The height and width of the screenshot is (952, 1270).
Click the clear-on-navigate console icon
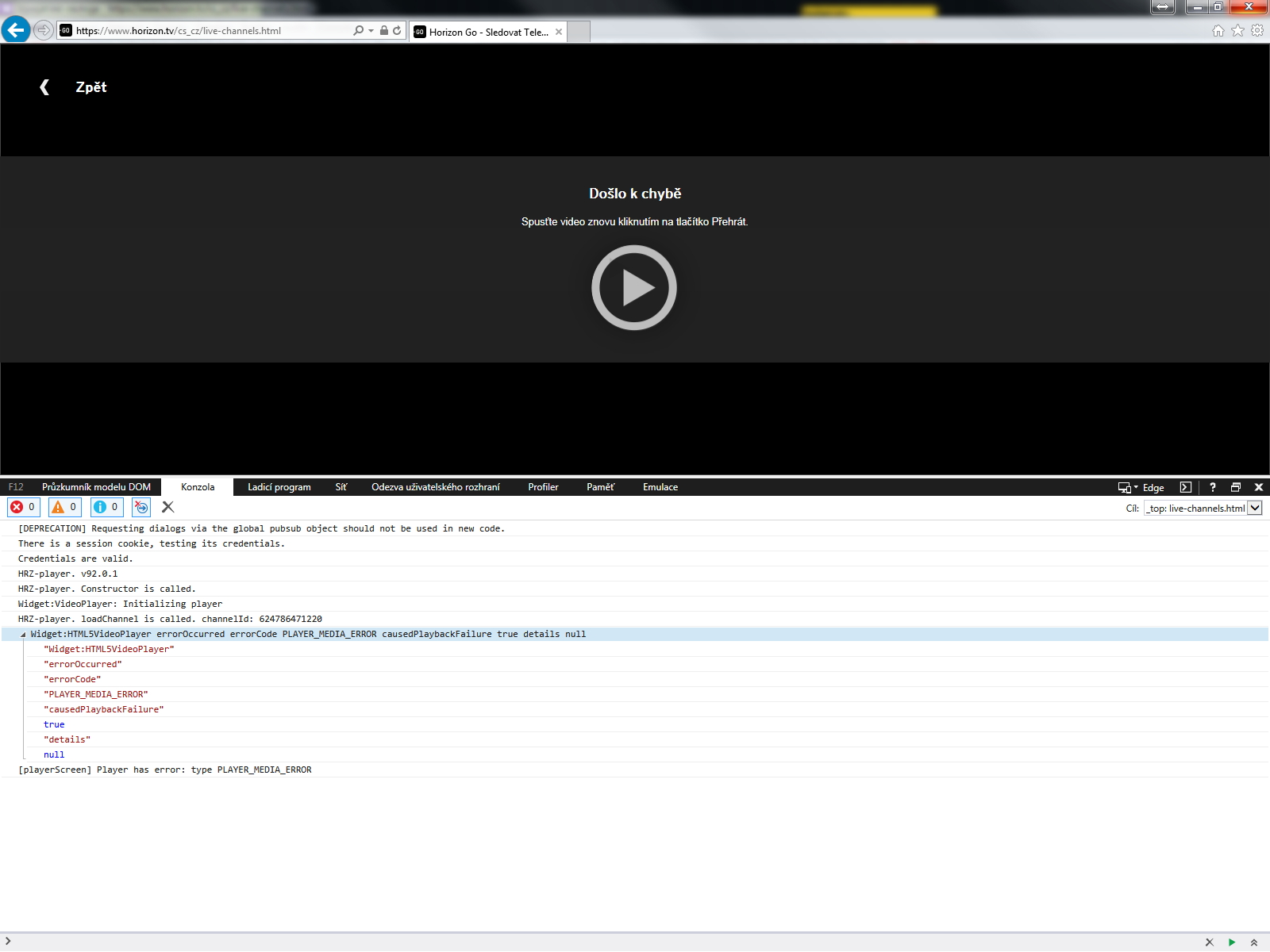[x=141, y=507]
